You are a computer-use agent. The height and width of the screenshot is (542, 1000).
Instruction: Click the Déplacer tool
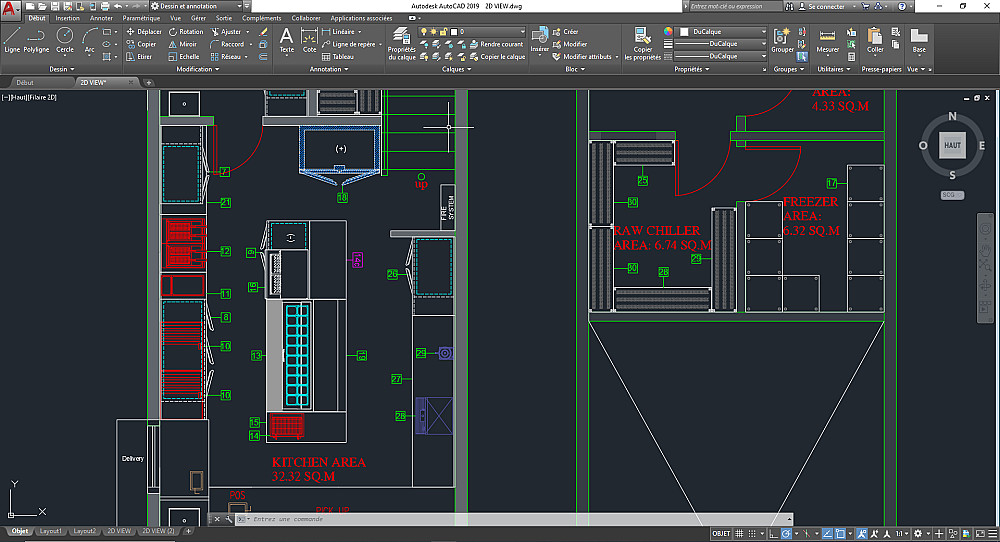coord(143,31)
